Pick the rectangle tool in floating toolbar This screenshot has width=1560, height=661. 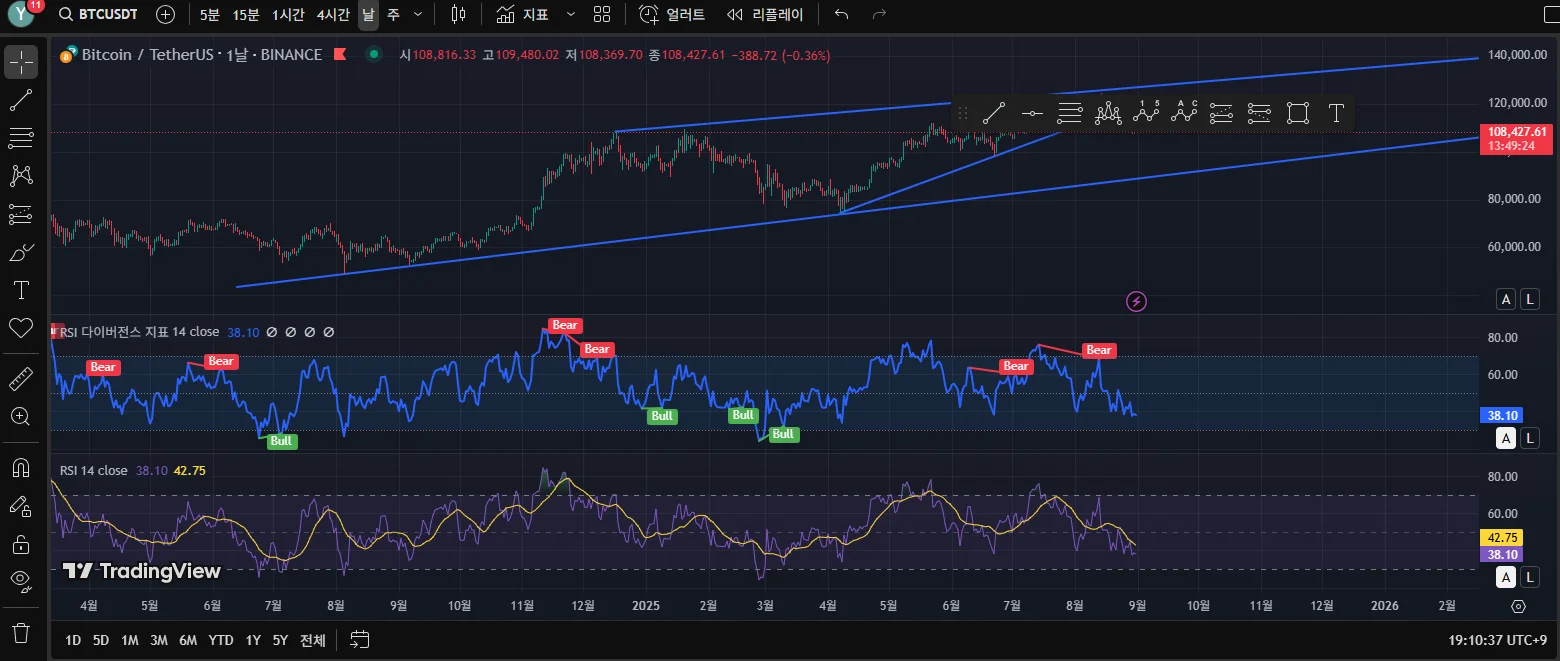(x=1298, y=113)
